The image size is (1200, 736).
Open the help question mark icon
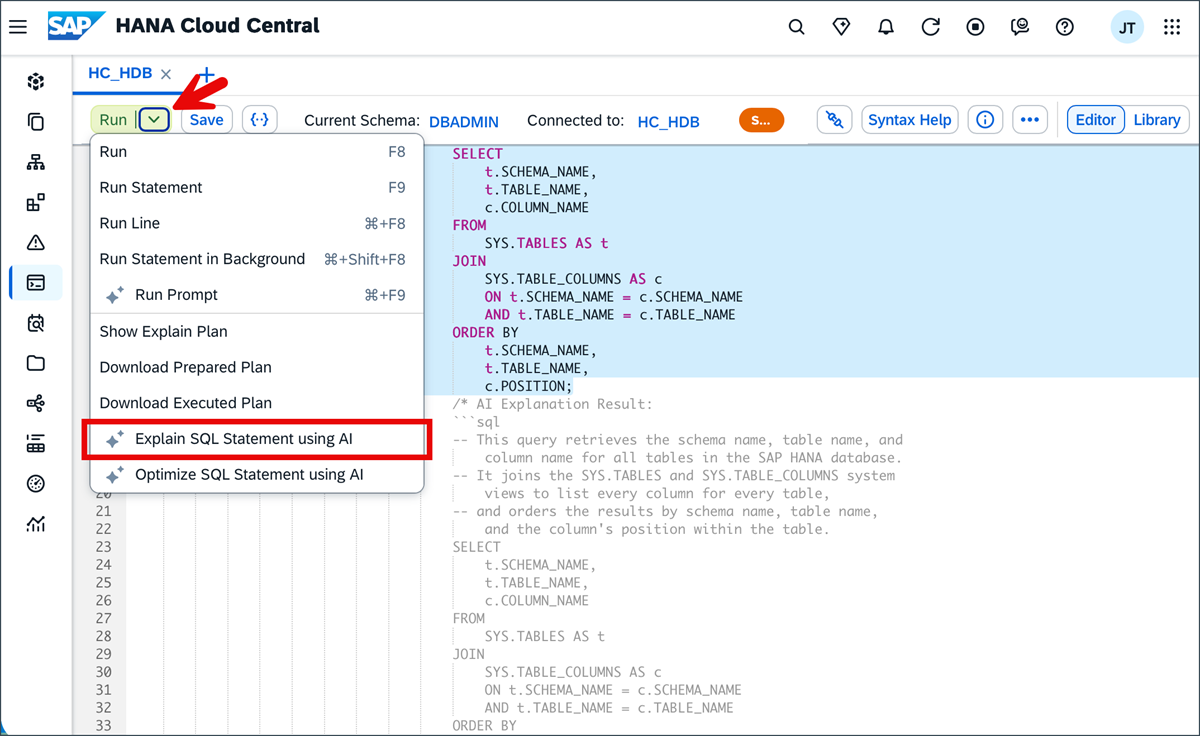(1065, 27)
